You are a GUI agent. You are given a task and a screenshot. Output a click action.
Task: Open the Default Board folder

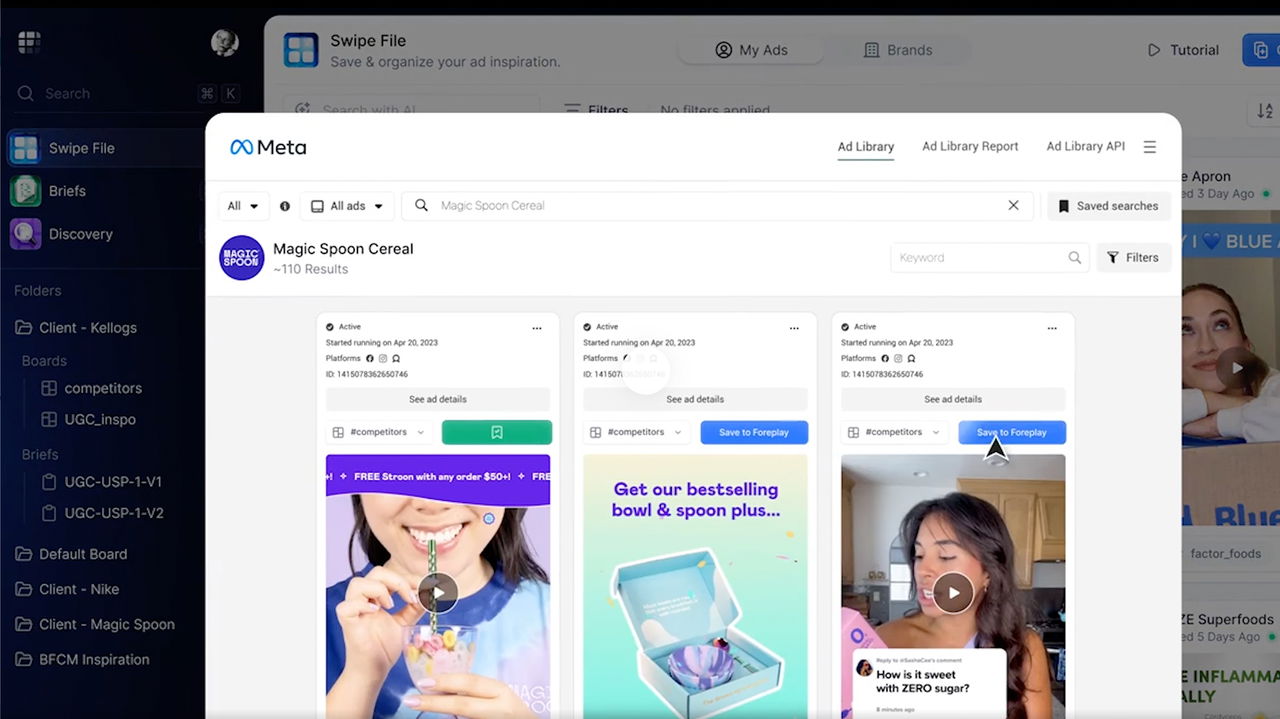point(83,554)
